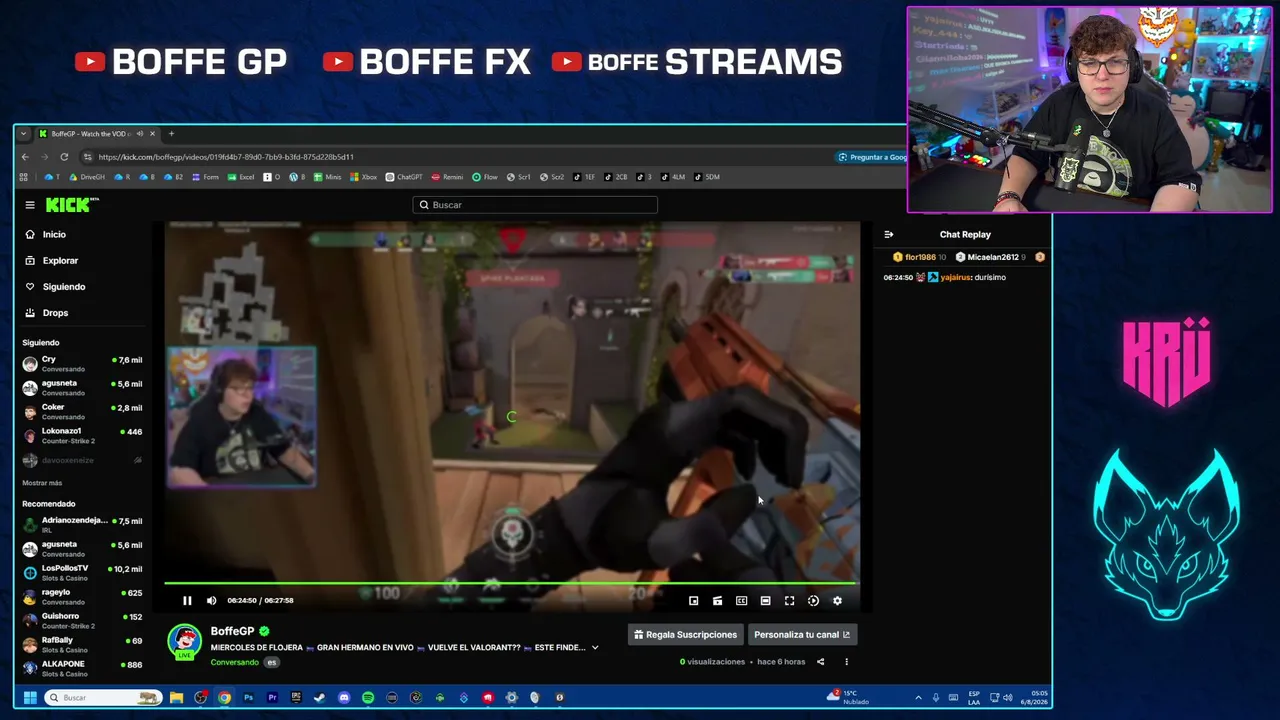Share the VOD with the share icon
Viewport: 1280px width, 720px height.
point(820,662)
